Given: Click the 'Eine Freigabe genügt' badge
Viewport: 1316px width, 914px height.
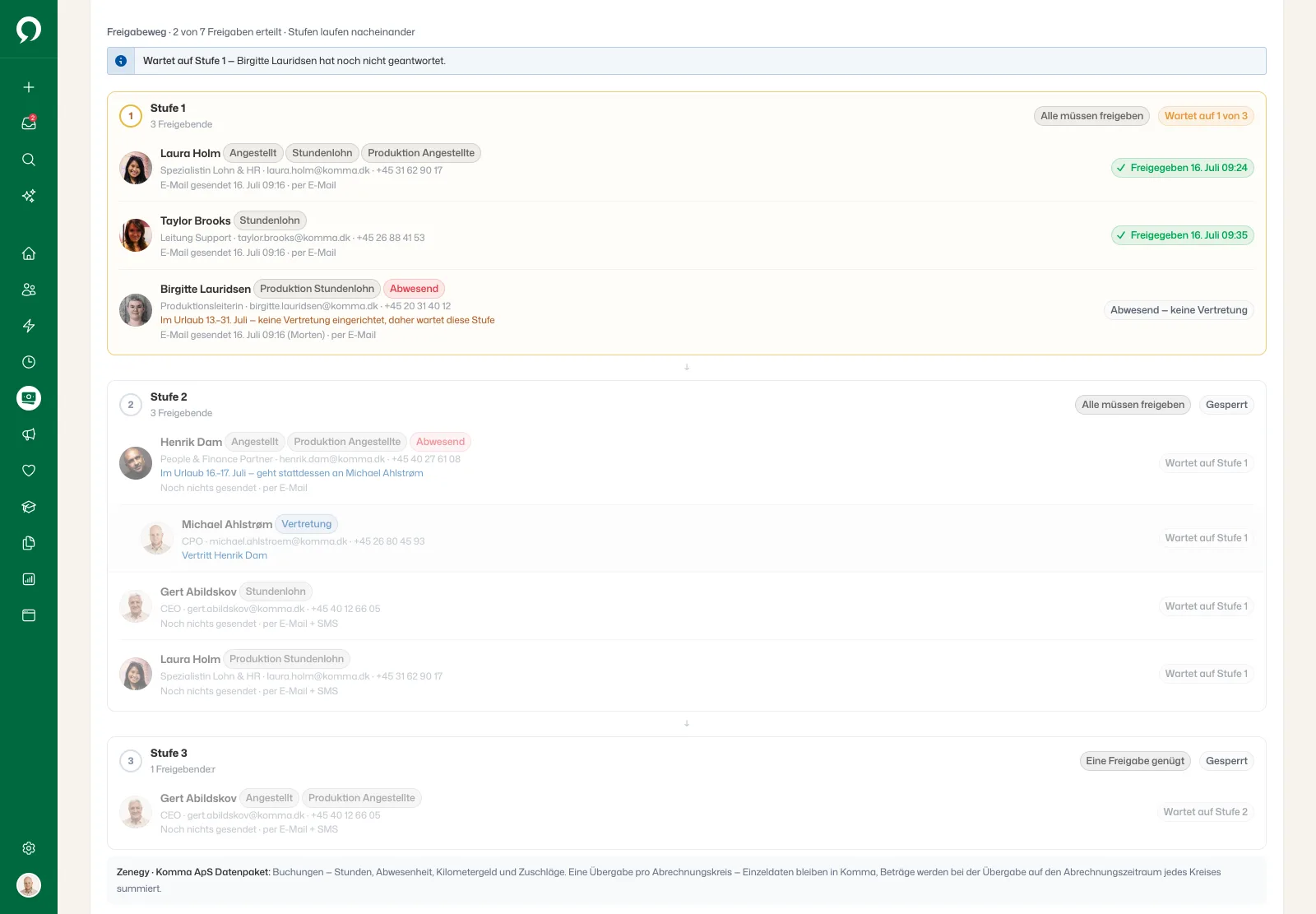Looking at the screenshot, I should pyautogui.click(x=1135, y=761).
